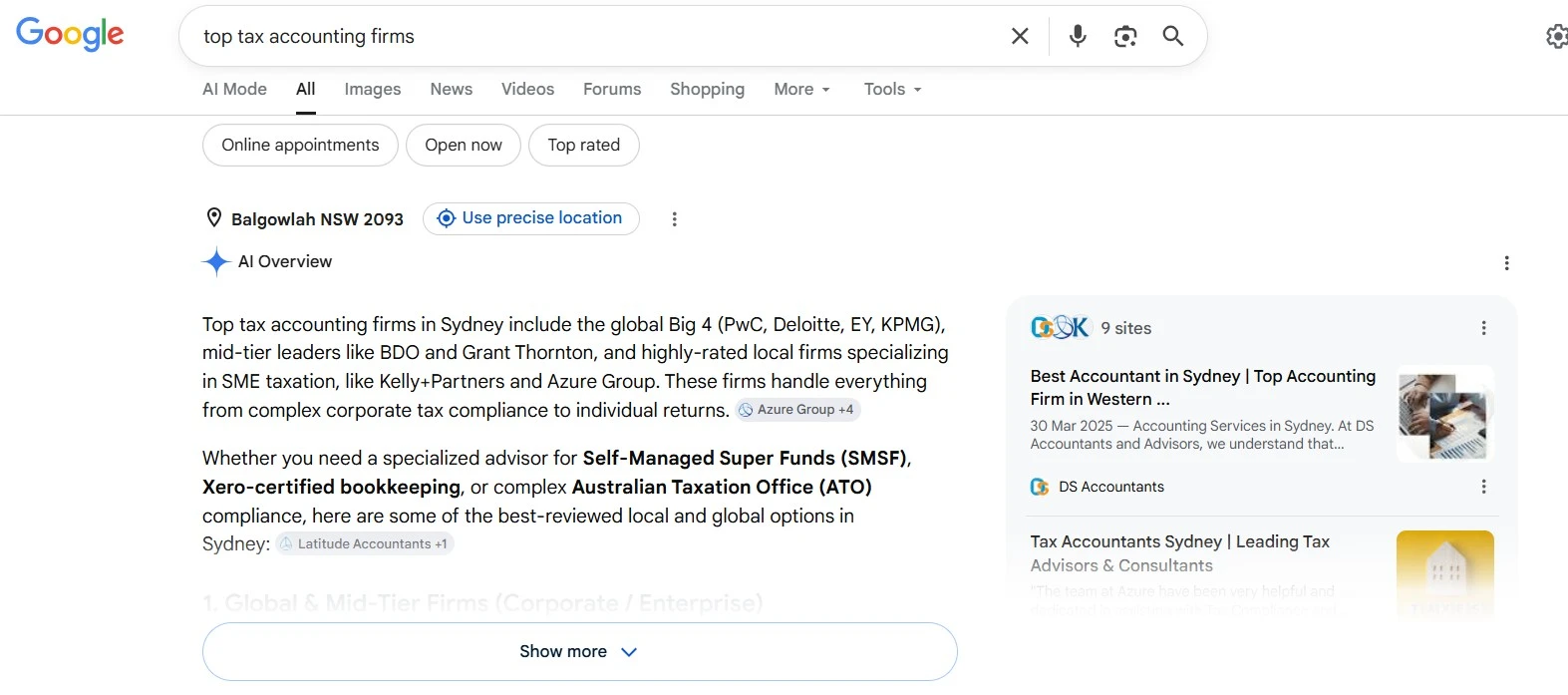Open the Latitude Accountants +1 source chip
This screenshot has height=695, width=1568.
(365, 543)
